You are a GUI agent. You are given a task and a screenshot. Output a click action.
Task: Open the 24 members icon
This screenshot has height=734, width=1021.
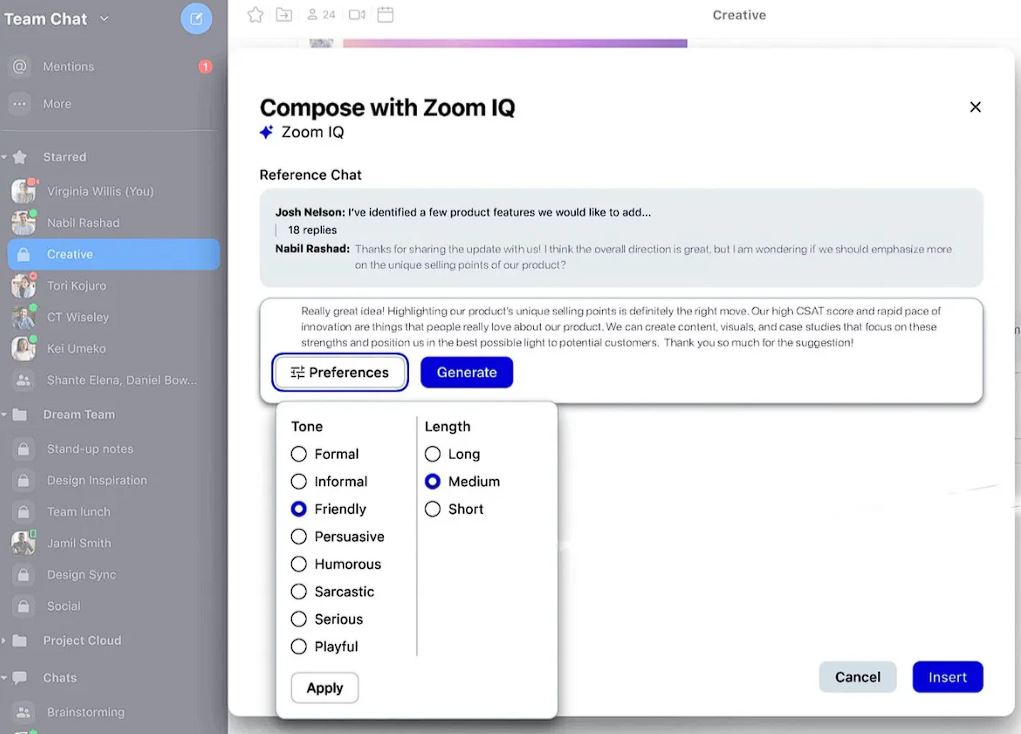[320, 15]
